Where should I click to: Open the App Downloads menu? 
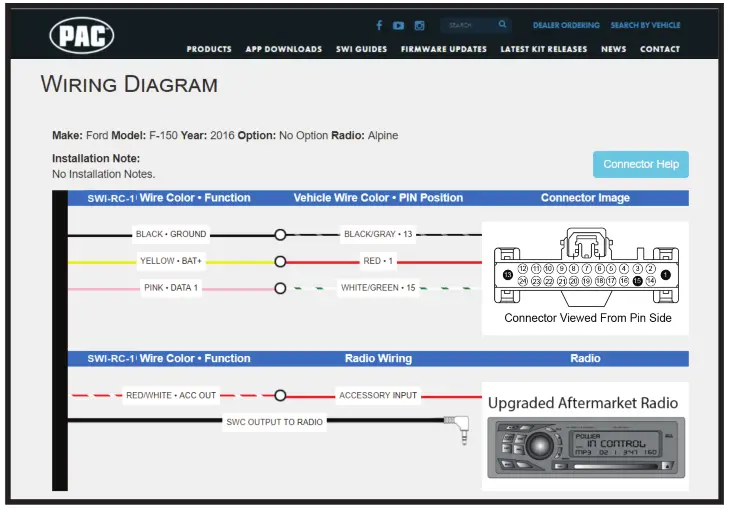[x=284, y=49]
